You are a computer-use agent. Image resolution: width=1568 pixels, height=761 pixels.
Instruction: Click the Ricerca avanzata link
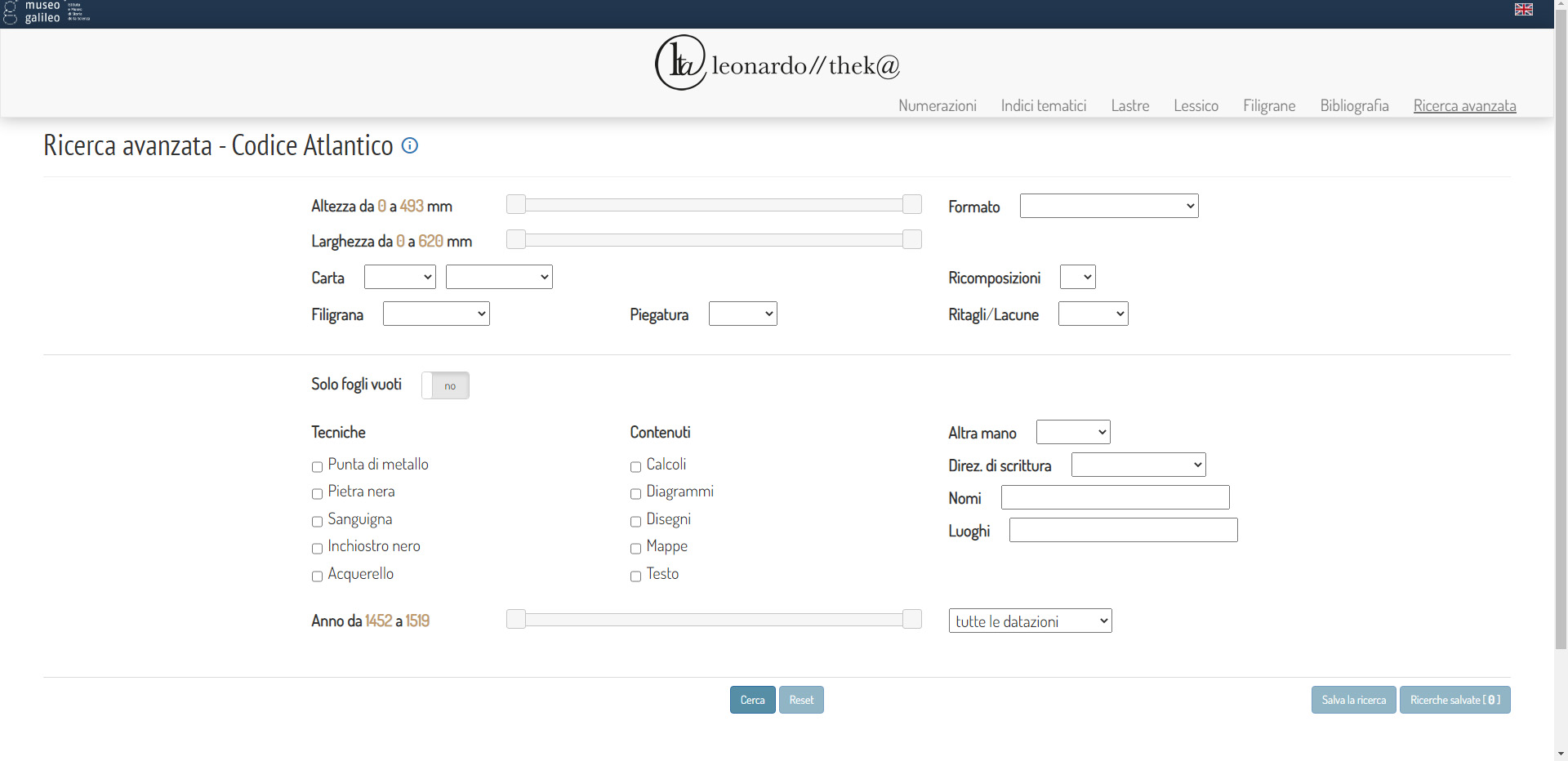pos(1464,105)
